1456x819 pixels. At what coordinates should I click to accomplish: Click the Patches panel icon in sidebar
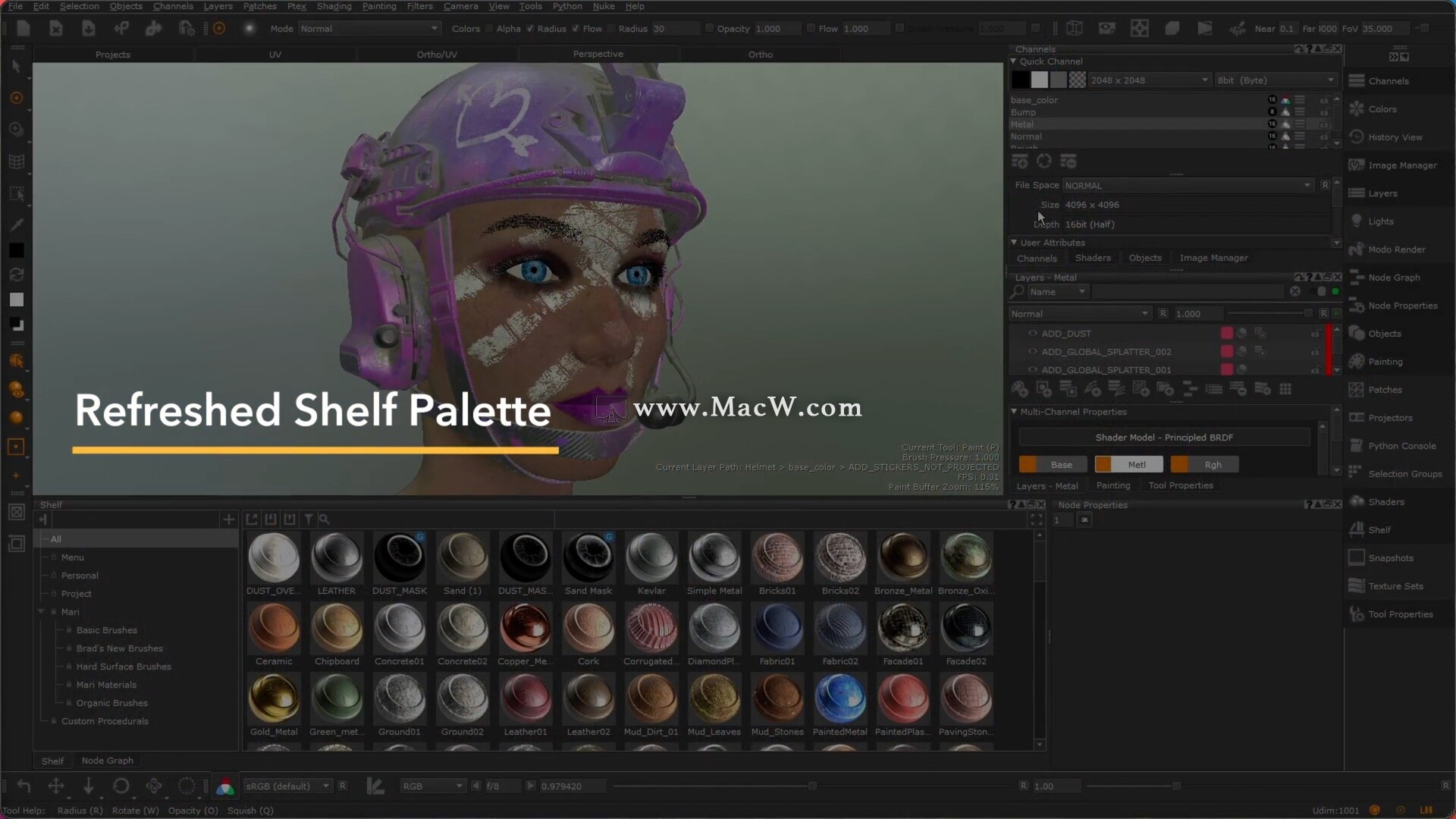click(1357, 389)
